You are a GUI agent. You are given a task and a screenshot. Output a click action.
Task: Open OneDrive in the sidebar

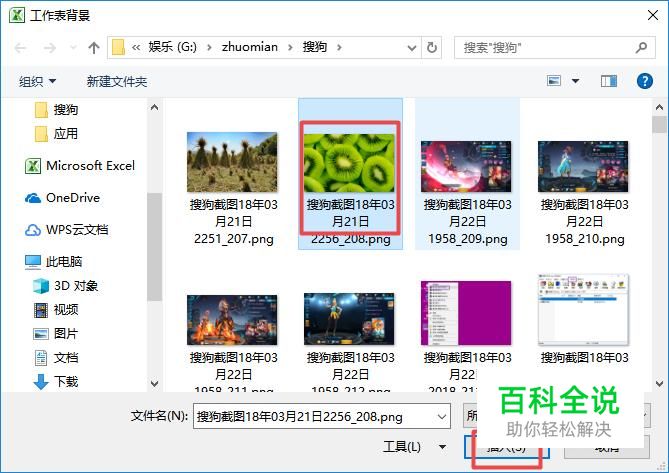pyautogui.click(x=63, y=198)
